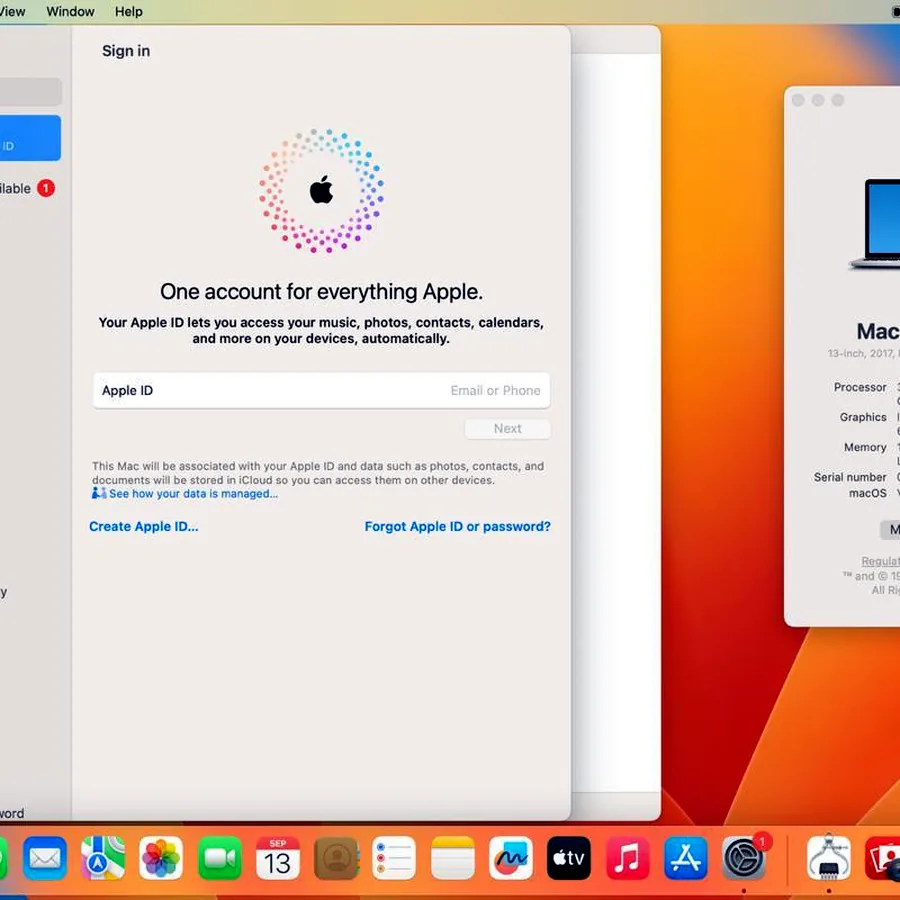
Task: Launch the Music app
Action: point(627,859)
